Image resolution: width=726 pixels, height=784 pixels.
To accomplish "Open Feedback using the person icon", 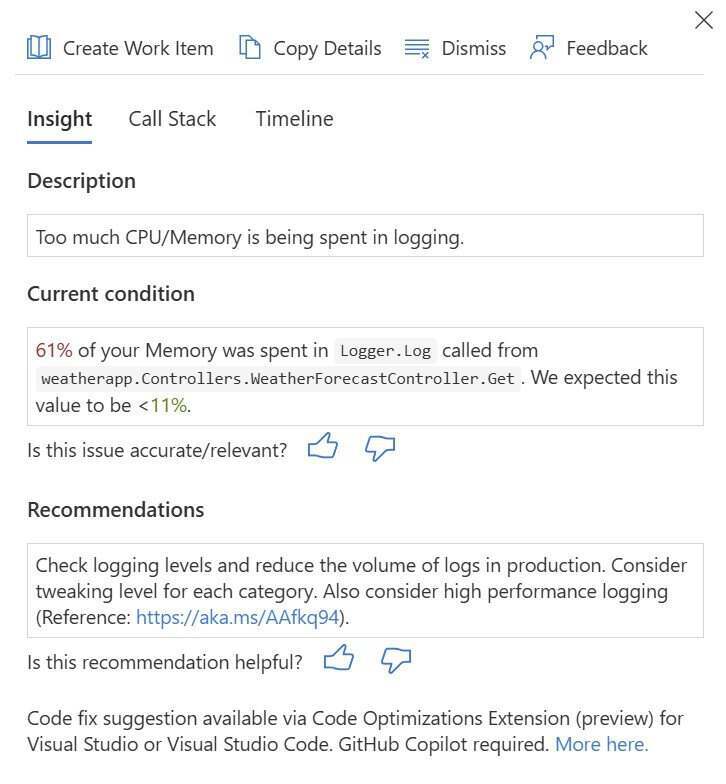I will tap(542, 48).
